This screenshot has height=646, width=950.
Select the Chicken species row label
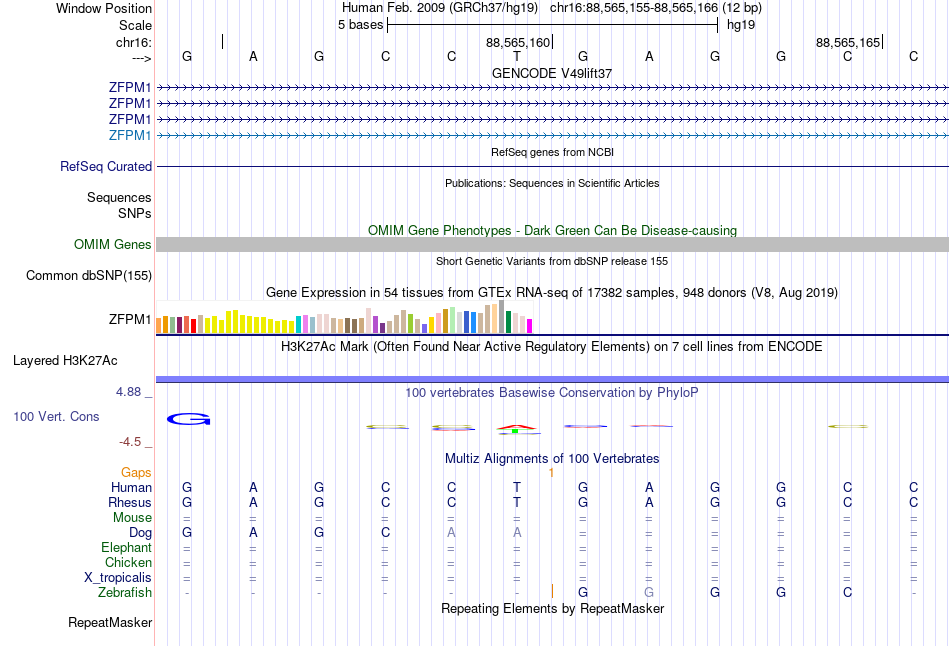click(128, 562)
